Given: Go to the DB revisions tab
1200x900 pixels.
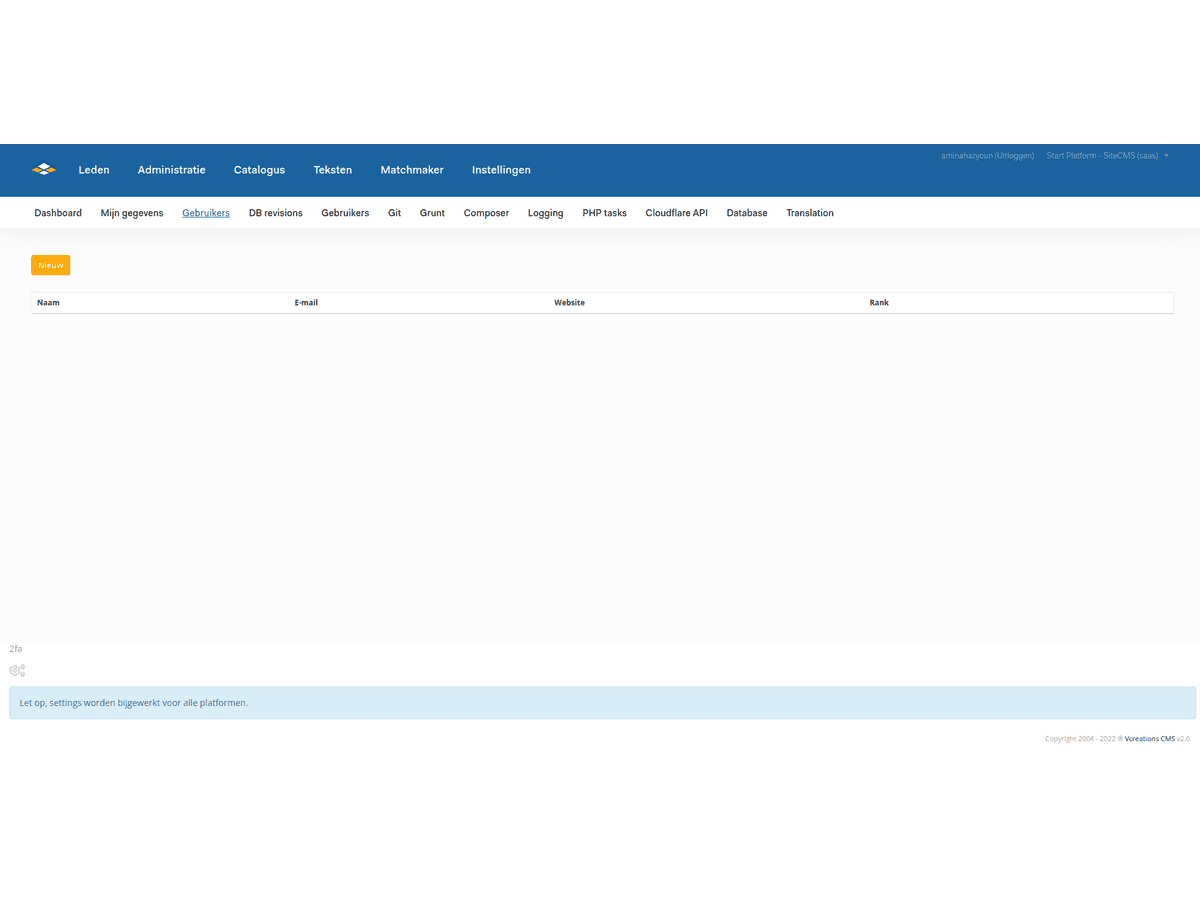Looking at the screenshot, I should [x=275, y=213].
